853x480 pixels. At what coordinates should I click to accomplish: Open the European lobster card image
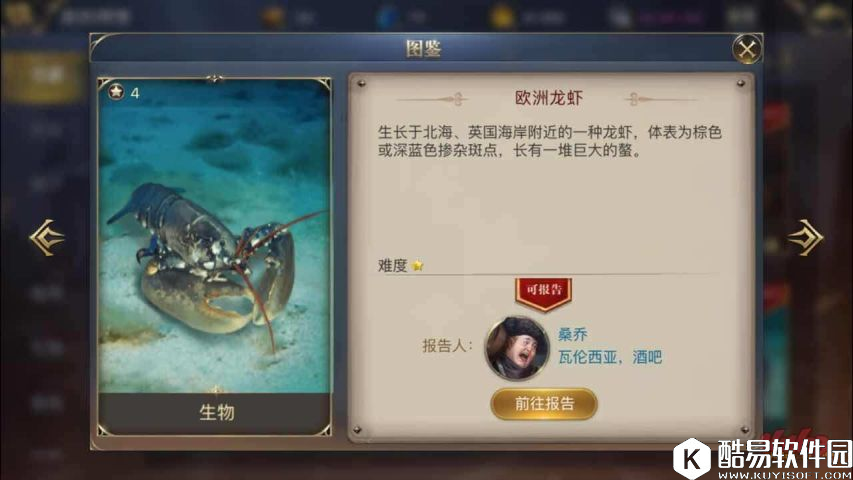214,235
